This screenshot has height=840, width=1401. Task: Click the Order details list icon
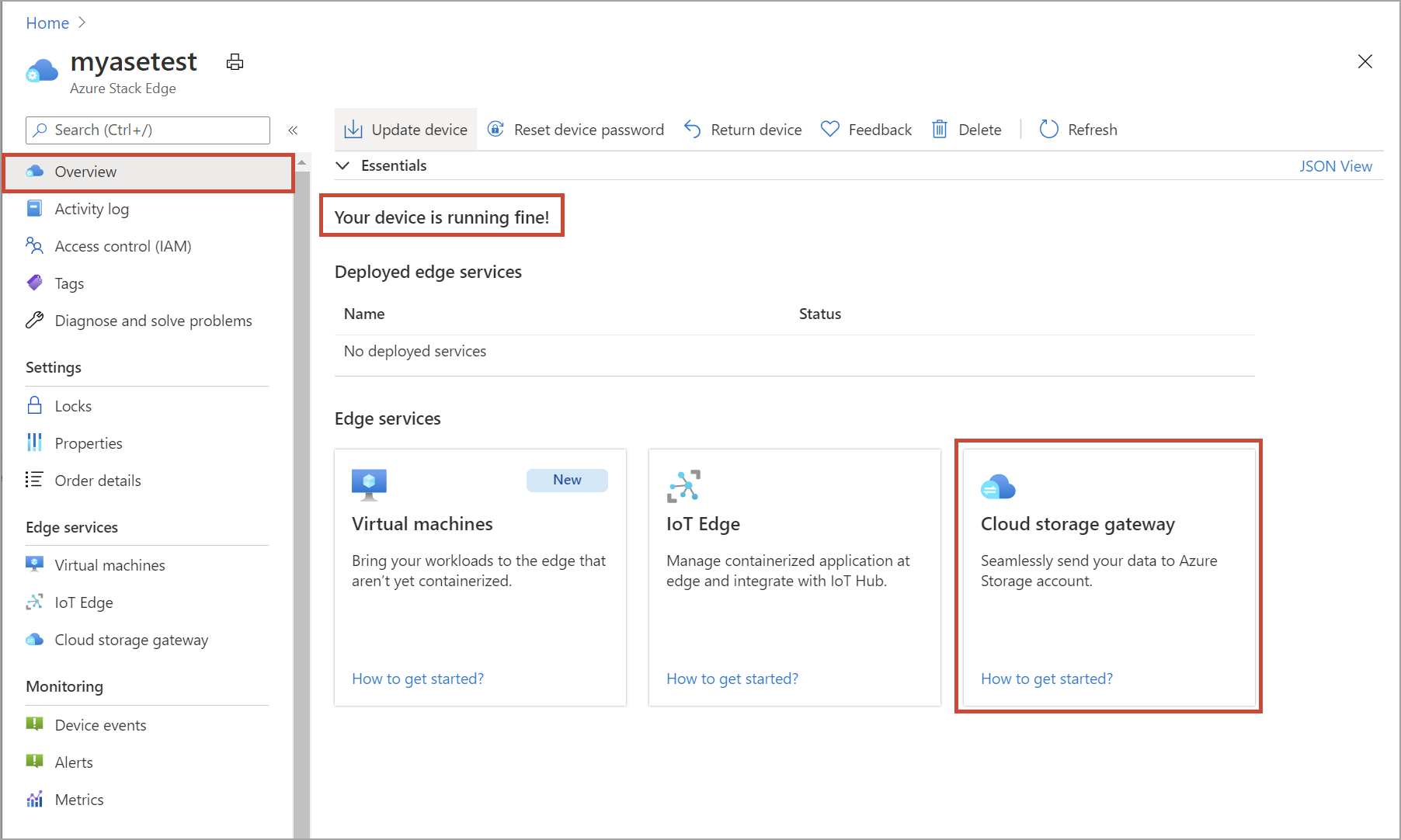(x=34, y=480)
